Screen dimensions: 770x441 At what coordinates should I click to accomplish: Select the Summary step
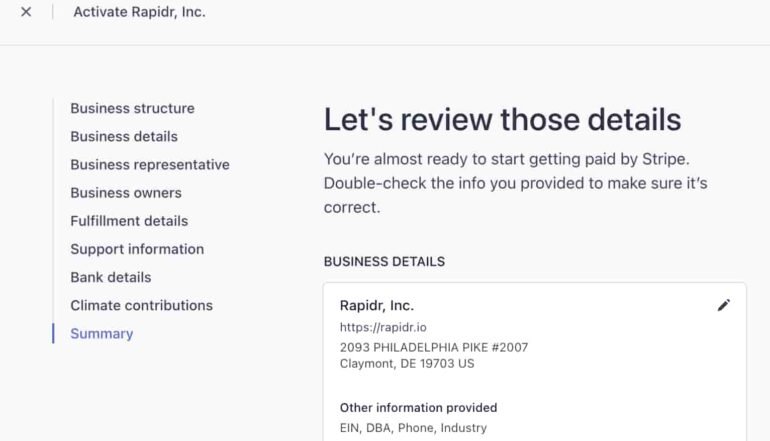[101, 333]
